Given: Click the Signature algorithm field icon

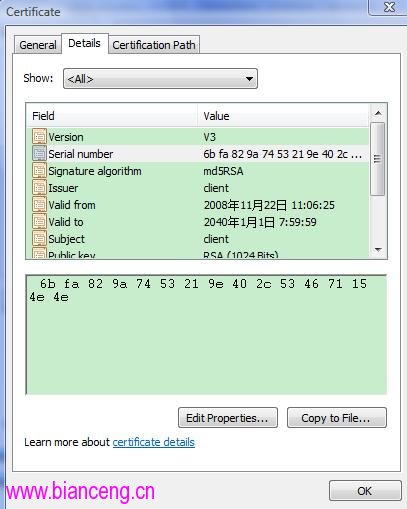Looking at the screenshot, I should point(39,171).
